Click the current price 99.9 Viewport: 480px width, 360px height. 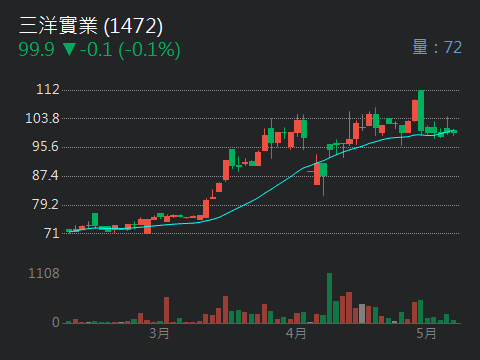[x=36, y=49]
